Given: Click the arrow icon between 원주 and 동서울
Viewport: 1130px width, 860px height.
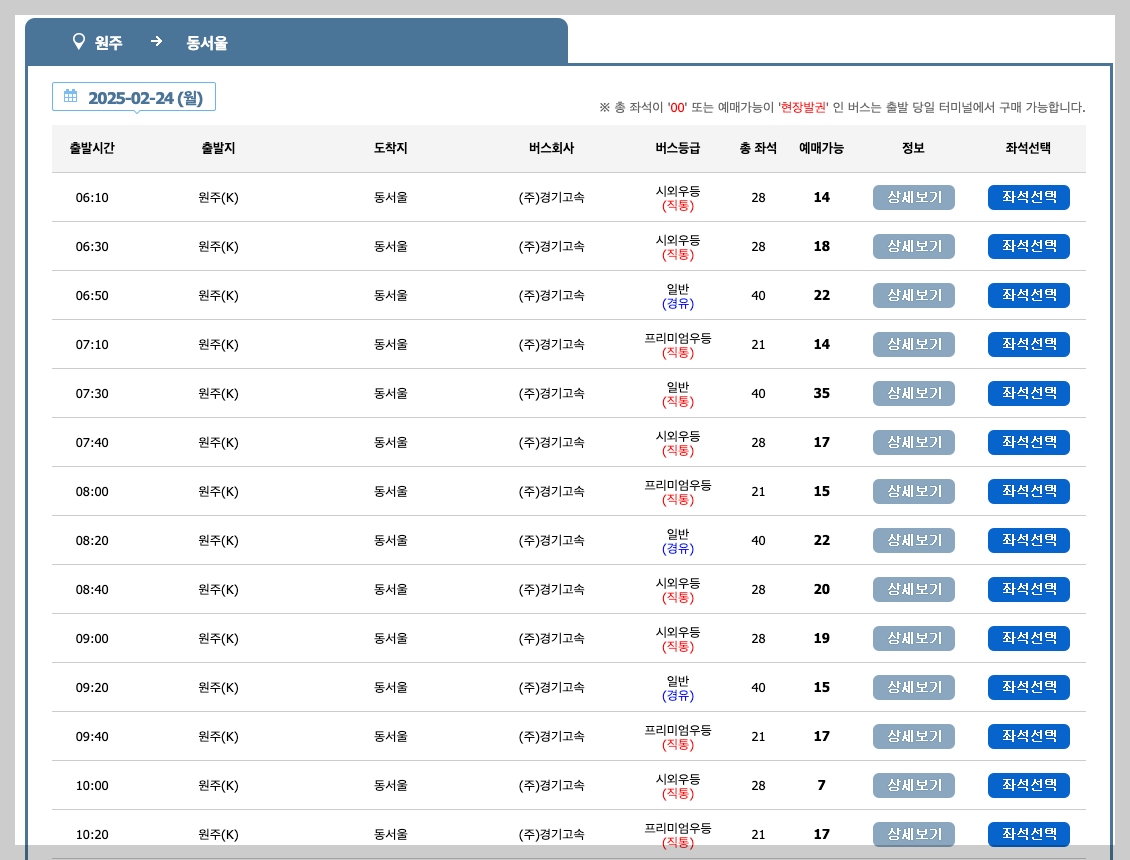Looking at the screenshot, I should [x=155, y=41].
